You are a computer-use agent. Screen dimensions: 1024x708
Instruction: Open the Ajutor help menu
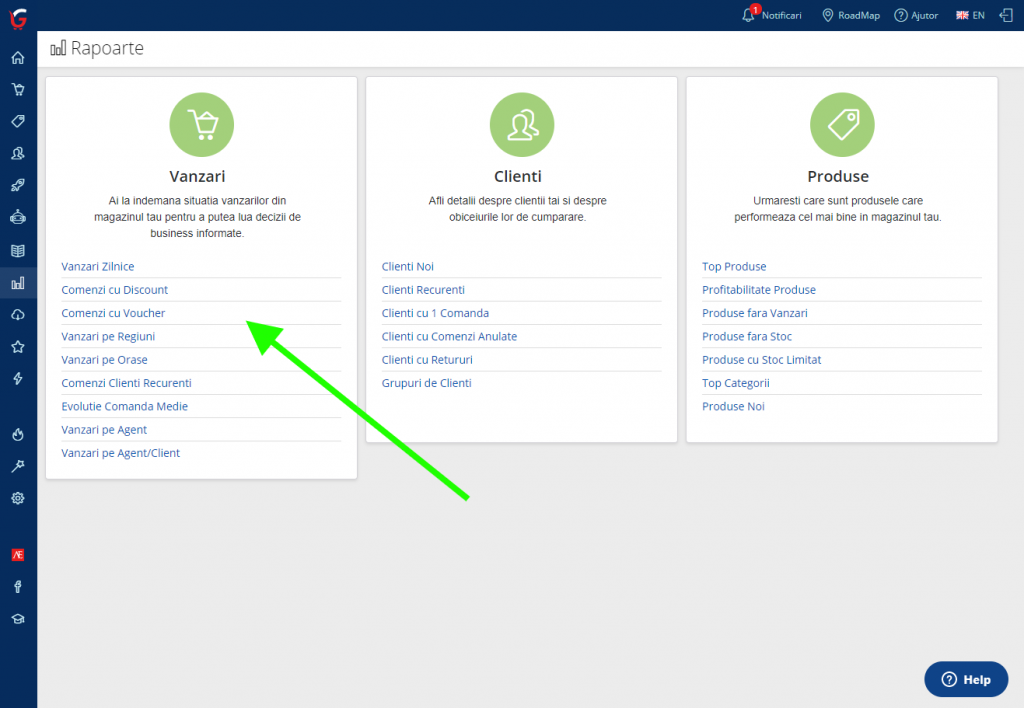(x=916, y=15)
